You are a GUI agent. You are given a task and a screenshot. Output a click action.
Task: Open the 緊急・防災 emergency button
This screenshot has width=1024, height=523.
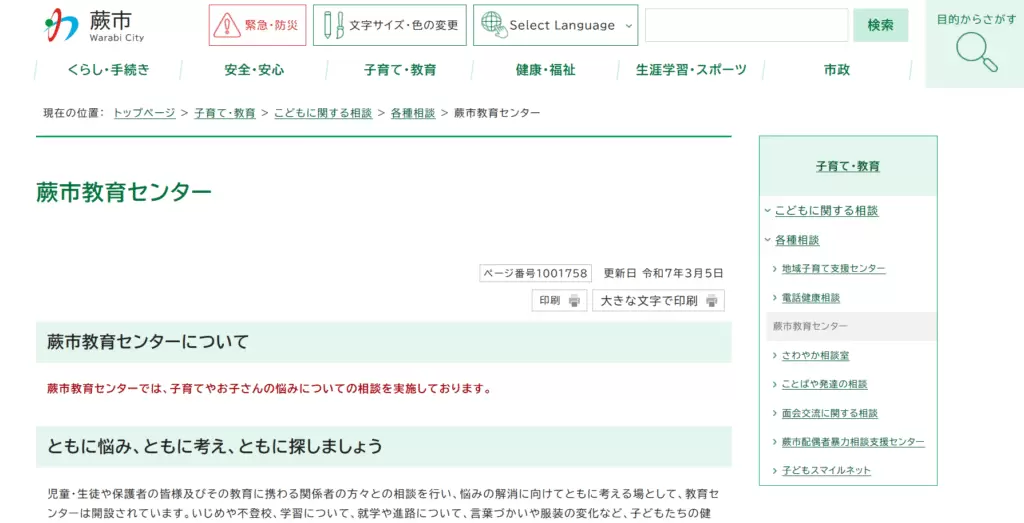tap(257, 25)
